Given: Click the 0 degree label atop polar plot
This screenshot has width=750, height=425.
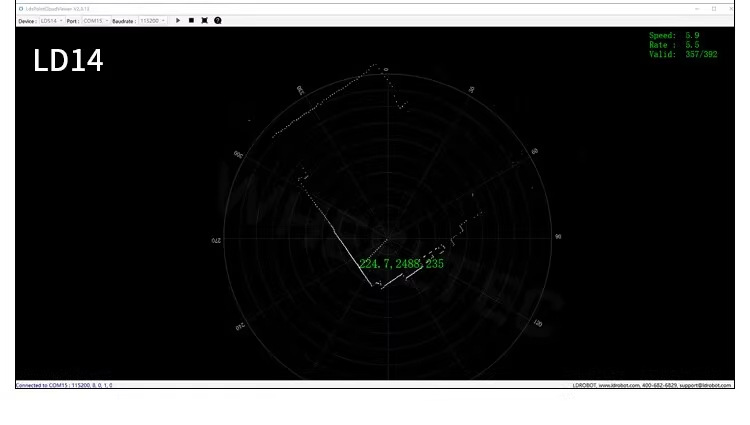Looking at the screenshot, I should pyautogui.click(x=386, y=70).
